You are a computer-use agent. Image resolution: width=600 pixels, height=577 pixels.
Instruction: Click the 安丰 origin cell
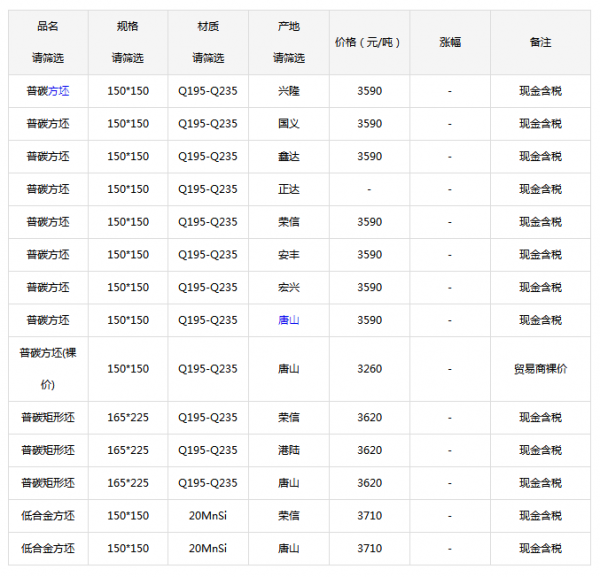pyautogui.click(x=289, y=254)
